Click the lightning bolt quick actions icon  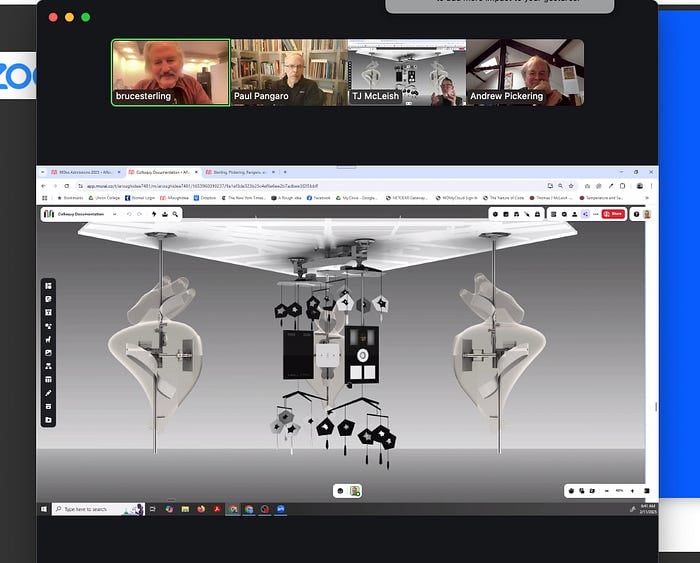click(154, 214)
